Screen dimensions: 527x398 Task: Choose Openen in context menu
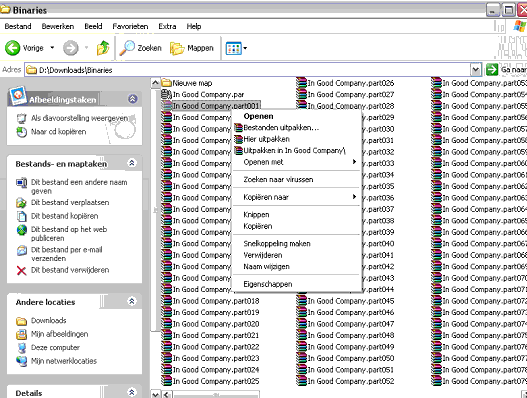297,116
